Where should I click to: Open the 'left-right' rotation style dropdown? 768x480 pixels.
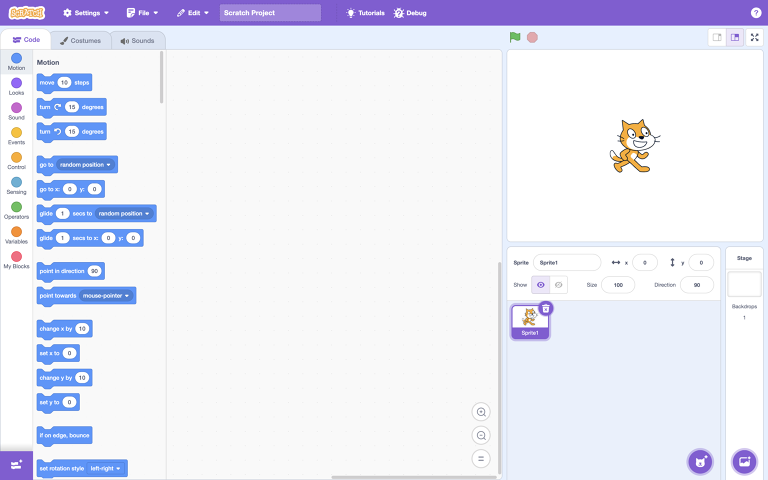pos(106,468)
